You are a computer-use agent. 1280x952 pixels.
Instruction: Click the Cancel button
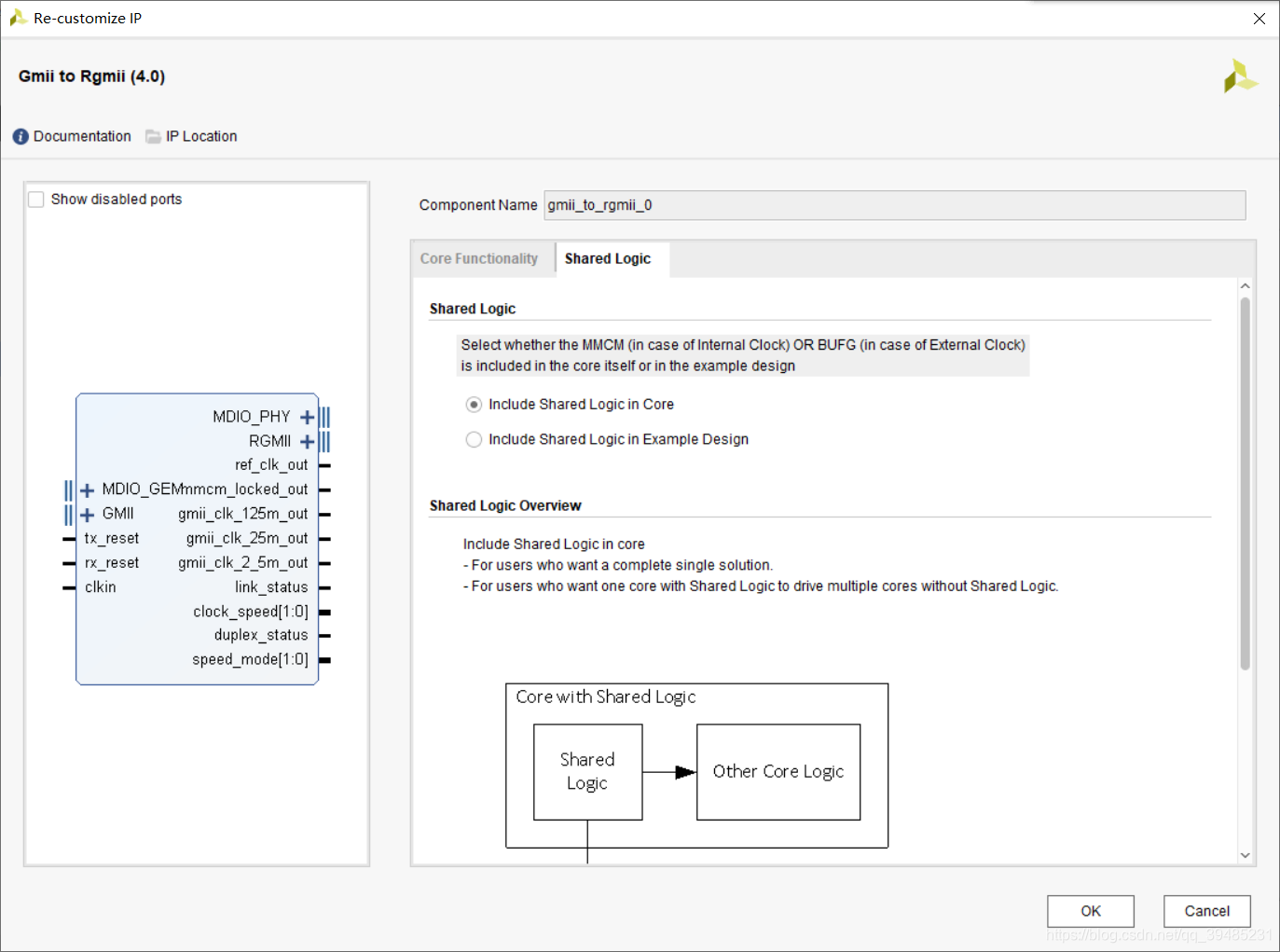[1207, 911]
